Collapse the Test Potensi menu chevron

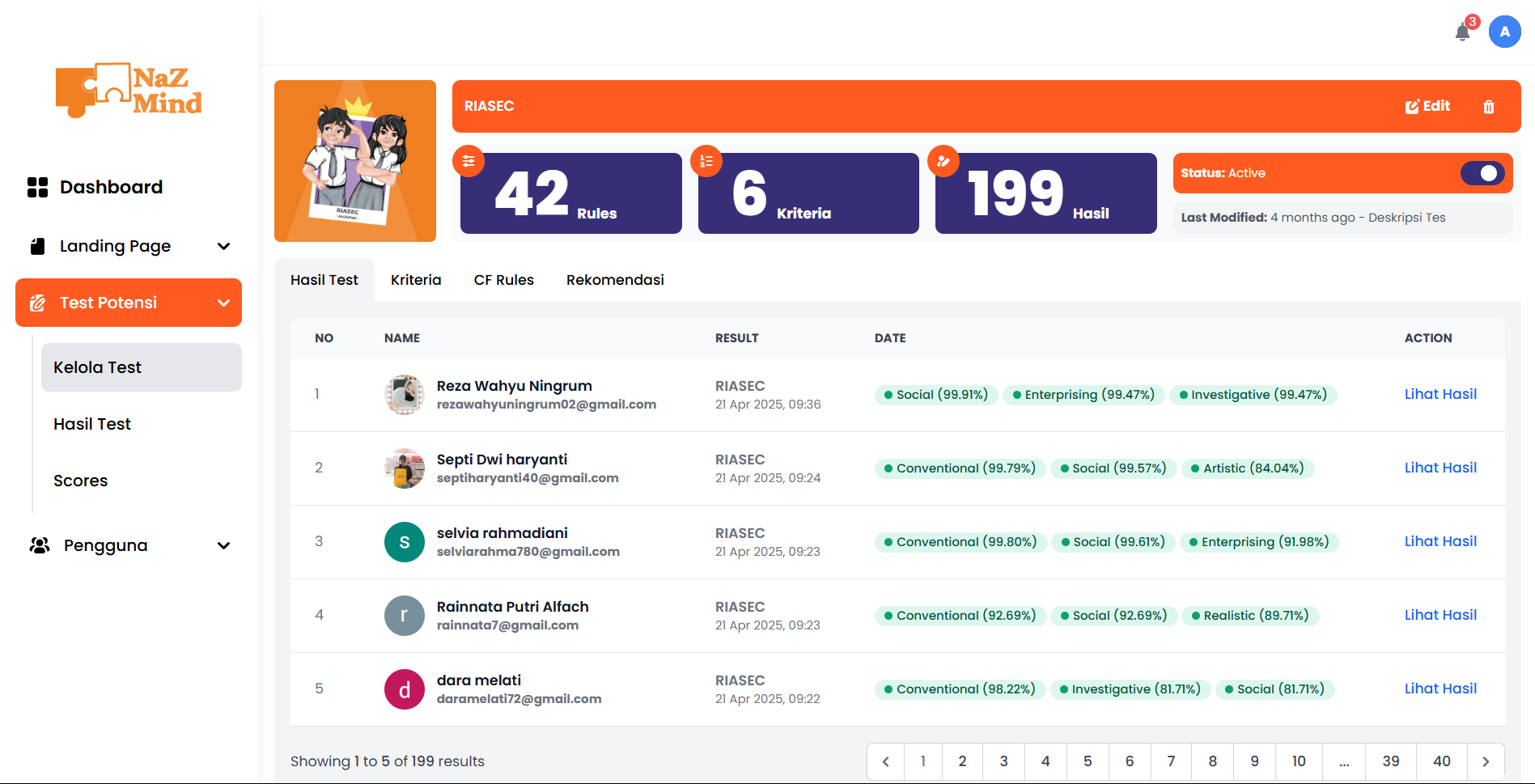tap(224, 303)
